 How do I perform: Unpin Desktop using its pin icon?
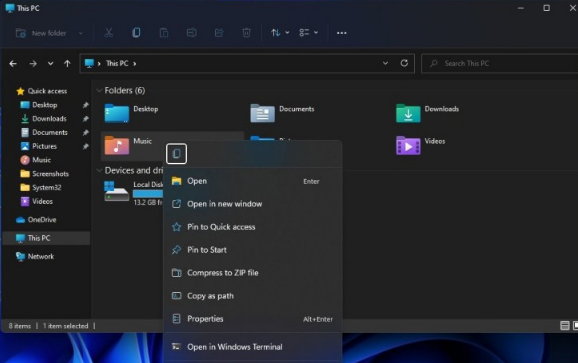86,105
